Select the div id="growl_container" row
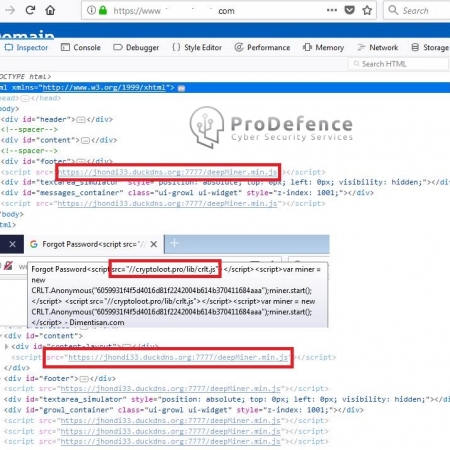Screen dimensions: 450x450 (x=184, y=410)
